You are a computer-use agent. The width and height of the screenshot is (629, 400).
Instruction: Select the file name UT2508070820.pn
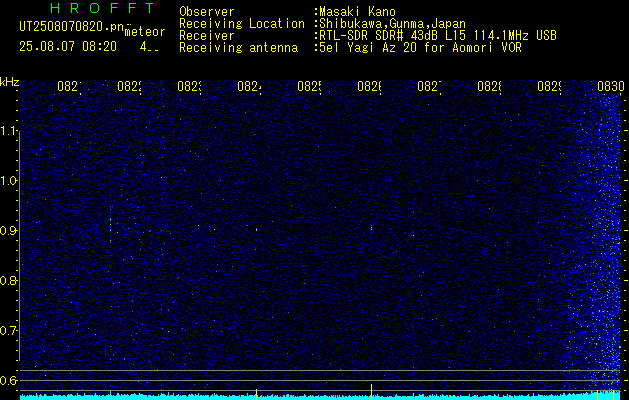point(72,27)
